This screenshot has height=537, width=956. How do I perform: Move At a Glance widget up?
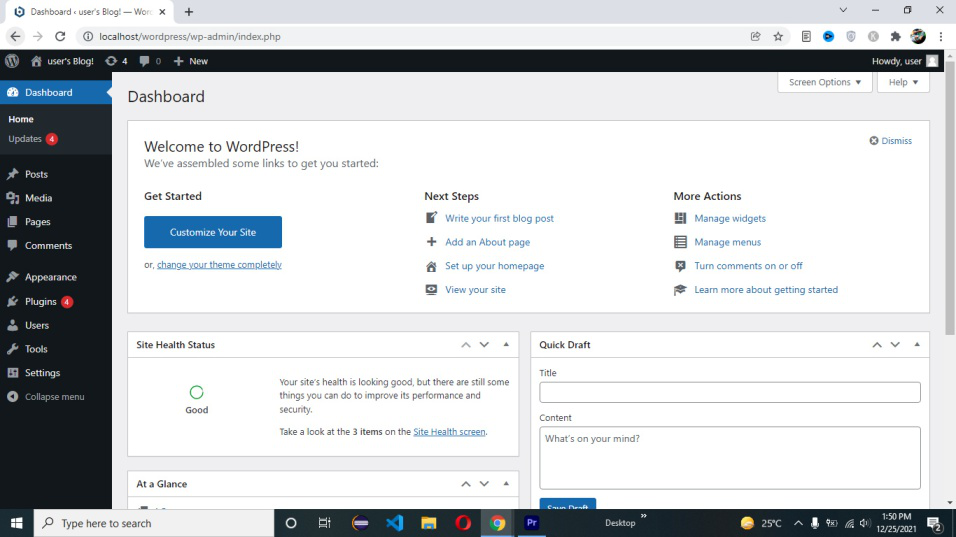pos(466,484)
